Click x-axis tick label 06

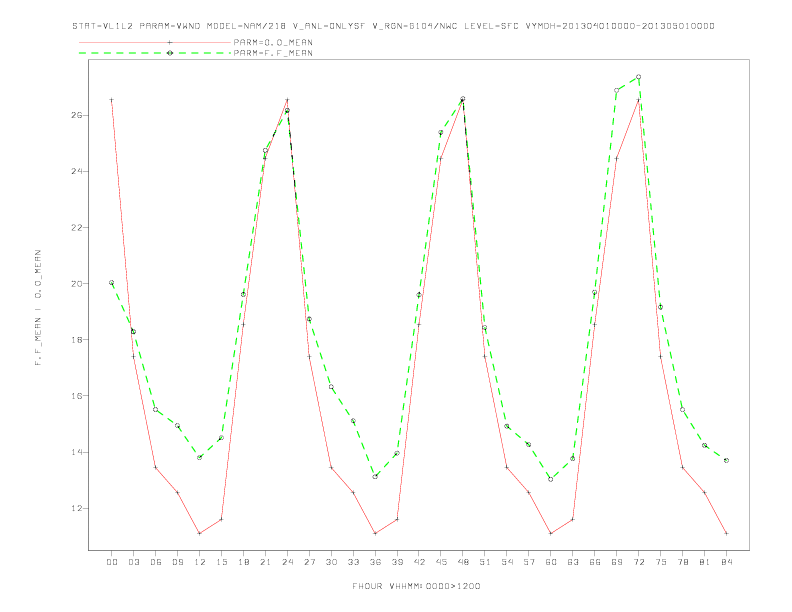coord(156,562)
